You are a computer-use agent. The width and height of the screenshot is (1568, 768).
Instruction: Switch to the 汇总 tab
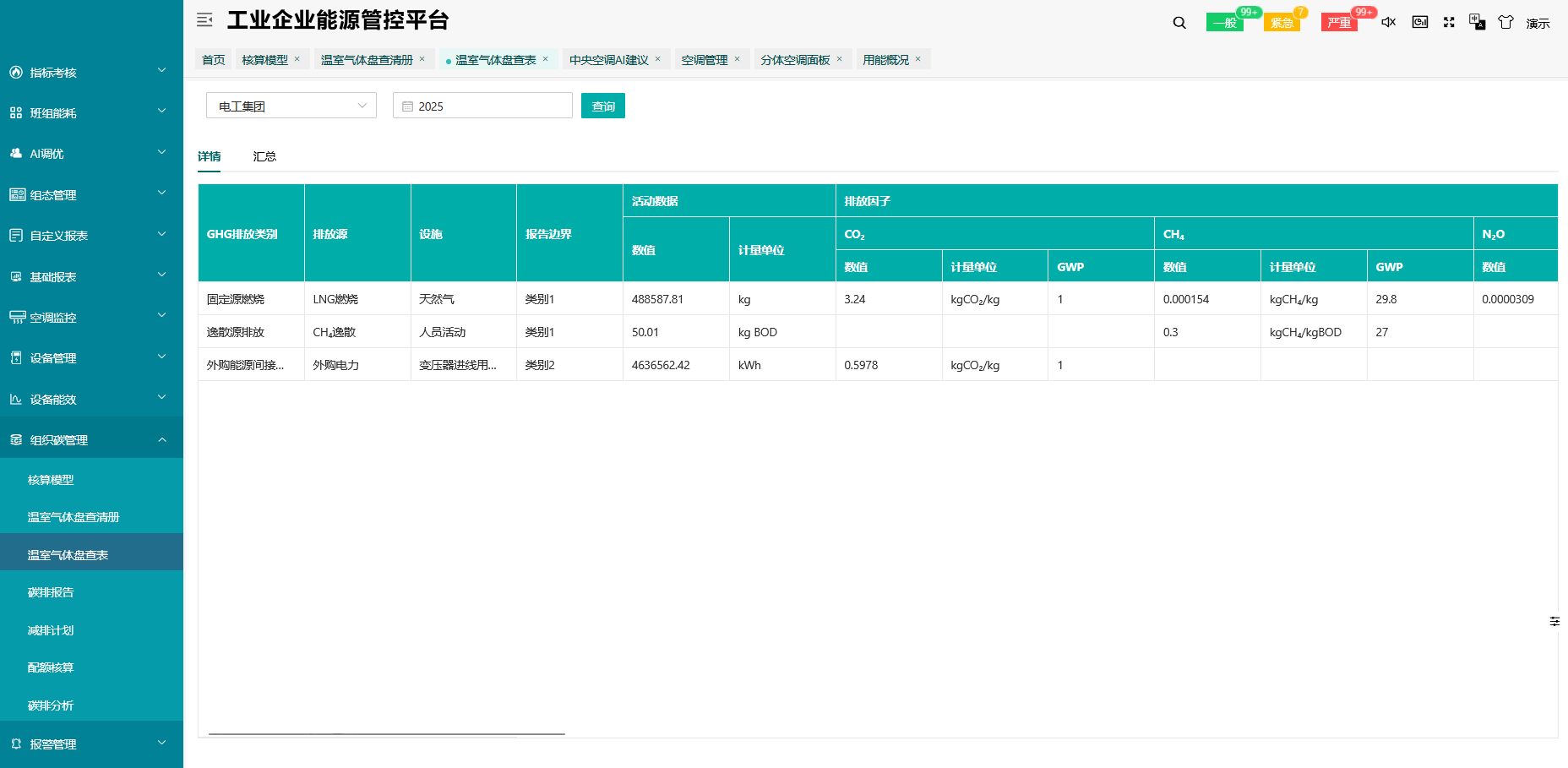coord(265,156)
